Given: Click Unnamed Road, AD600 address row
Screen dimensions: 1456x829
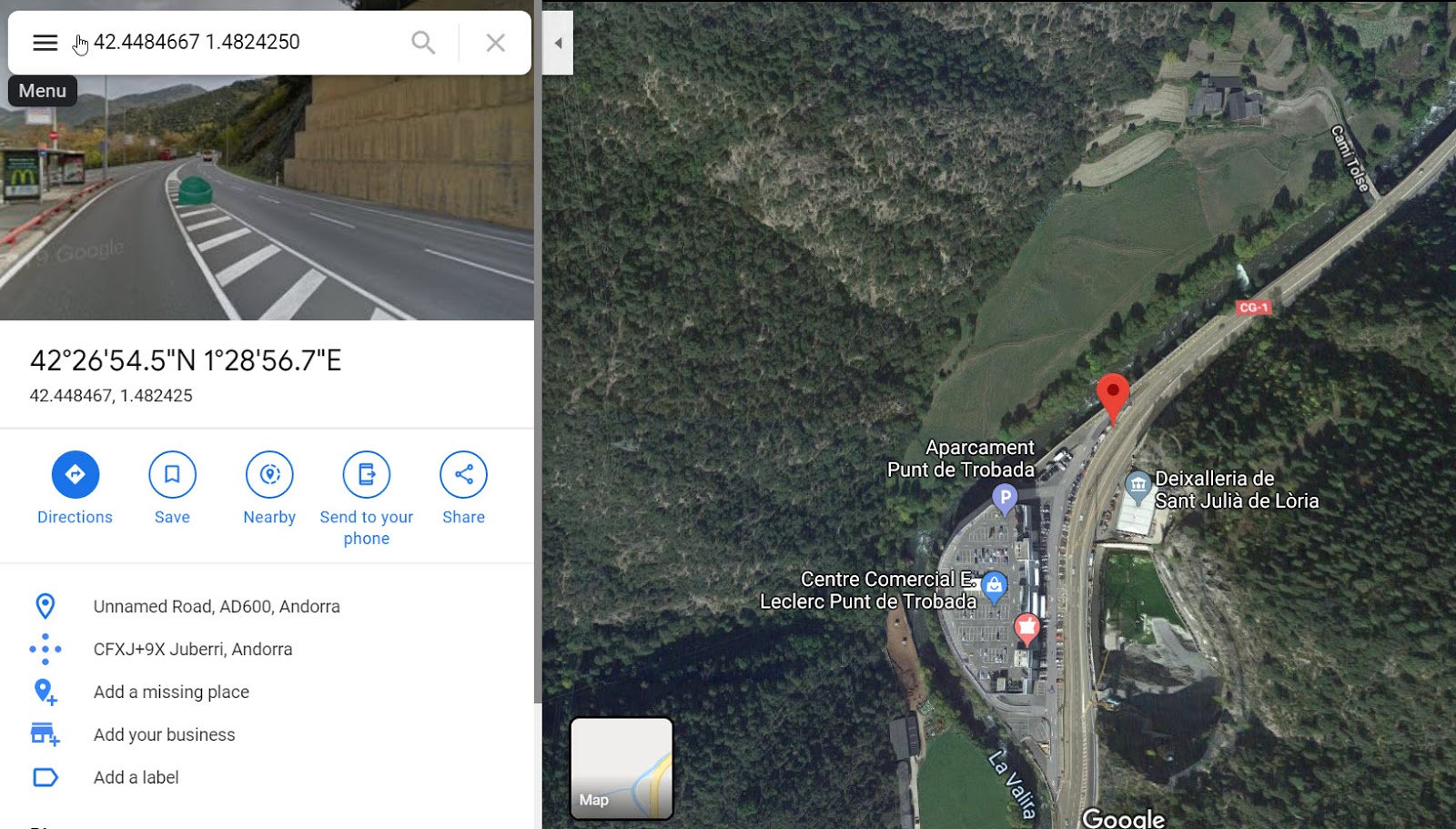Looking at the screenshot, I should [x=267, y=606].
